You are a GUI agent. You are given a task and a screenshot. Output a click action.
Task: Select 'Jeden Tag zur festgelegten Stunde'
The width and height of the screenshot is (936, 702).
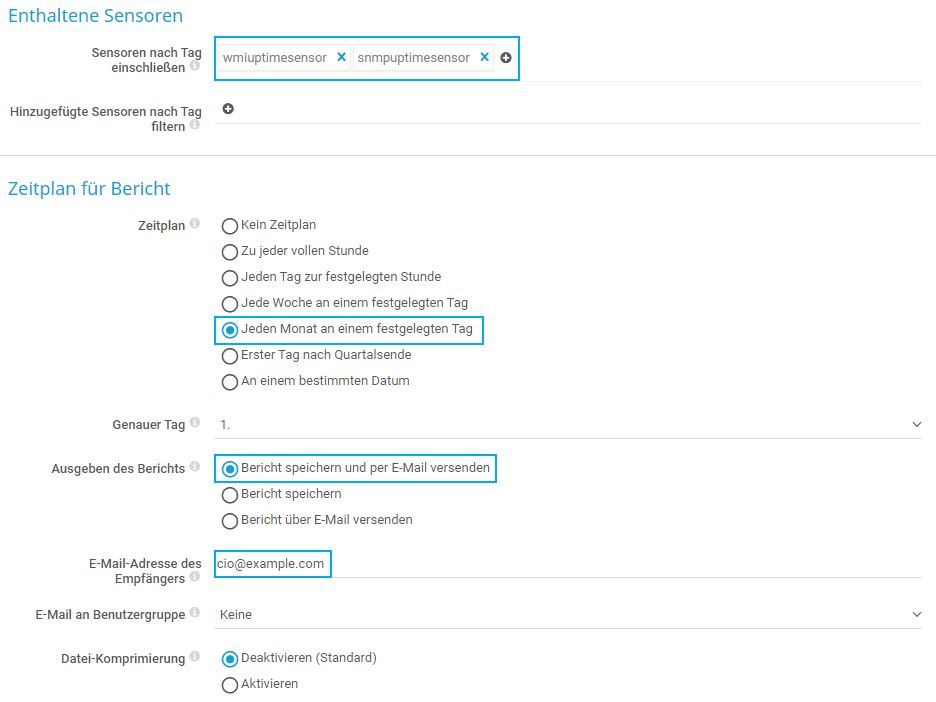[230, 278]
